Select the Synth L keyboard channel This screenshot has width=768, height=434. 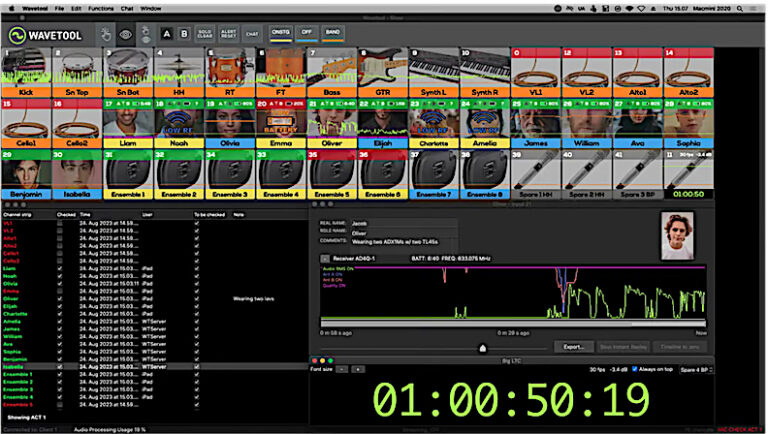[433, 72]
